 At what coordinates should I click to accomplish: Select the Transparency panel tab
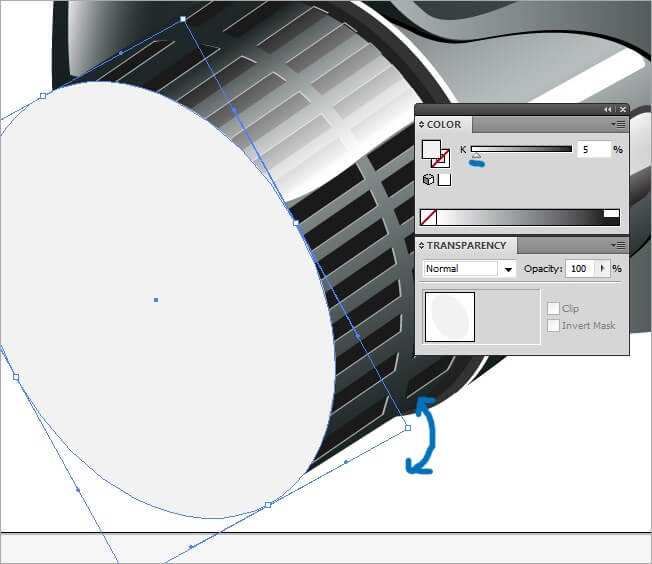pyautogui.click(x=466, y=245)
